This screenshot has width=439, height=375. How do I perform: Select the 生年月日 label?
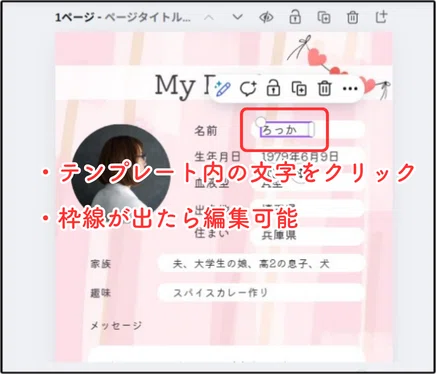click(217, 156)
